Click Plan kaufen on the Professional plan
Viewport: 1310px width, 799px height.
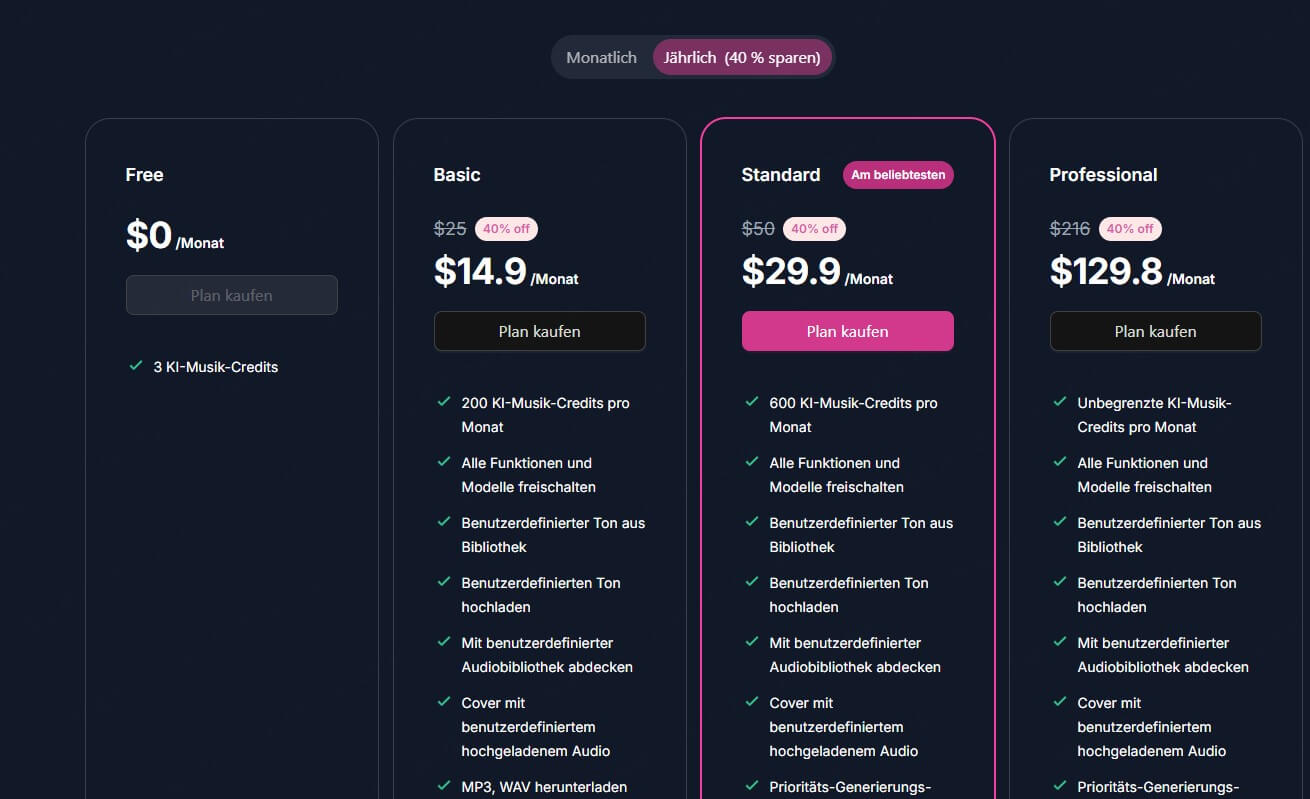pyautogui.click(x=1155, y=331)
